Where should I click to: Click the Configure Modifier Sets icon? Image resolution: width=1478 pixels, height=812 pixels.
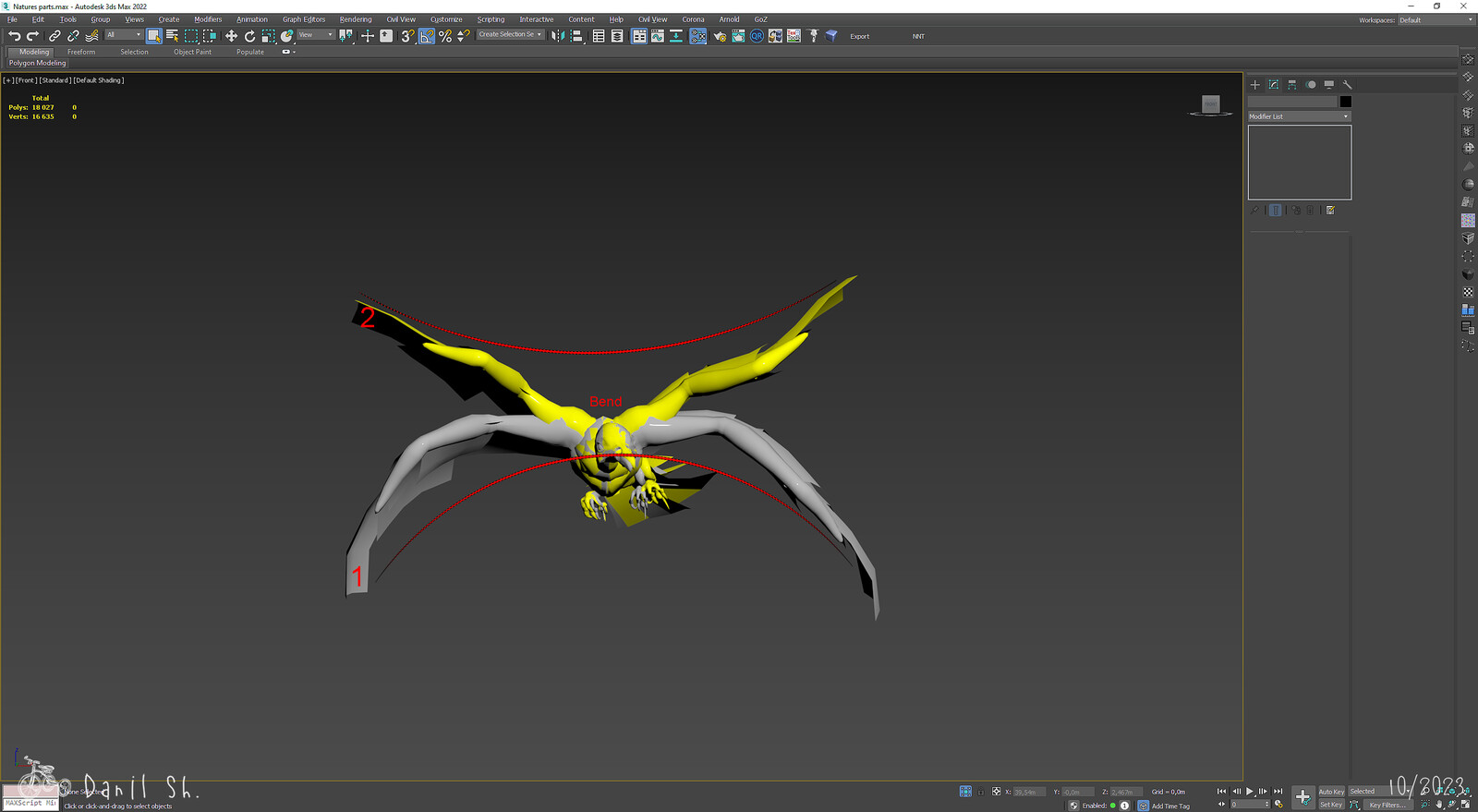pyautogui.click(x=1330, y=211)
